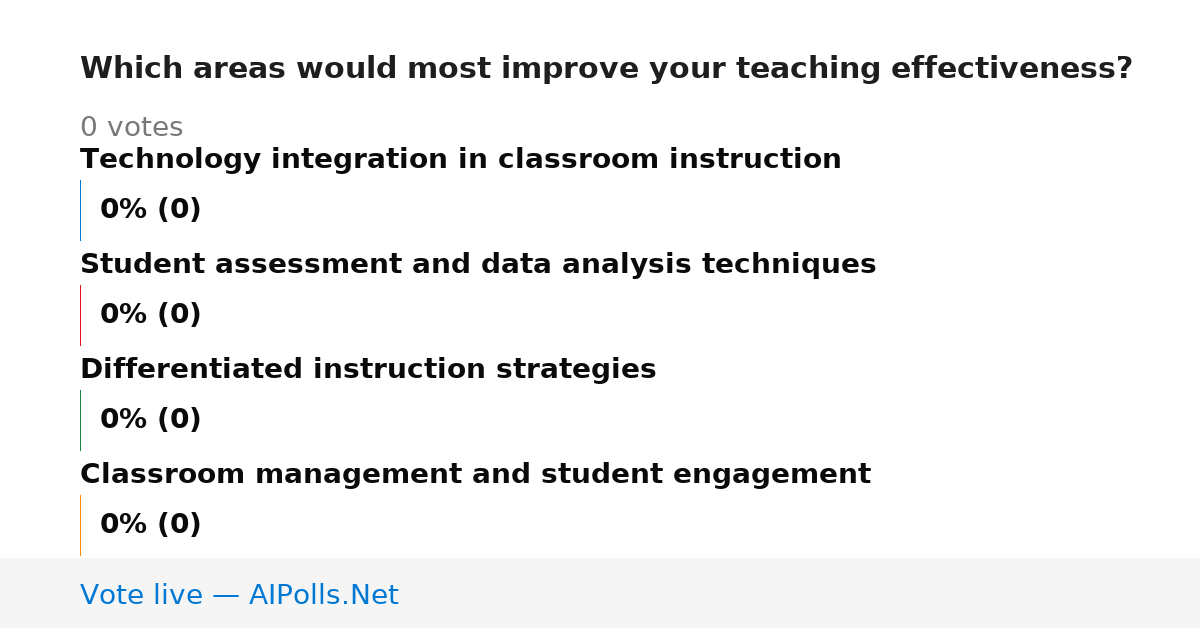Screen dimensions: 1200x628
Task: Click the gray footer bar area
Action: pyautogui.click(x=600, y=593)
